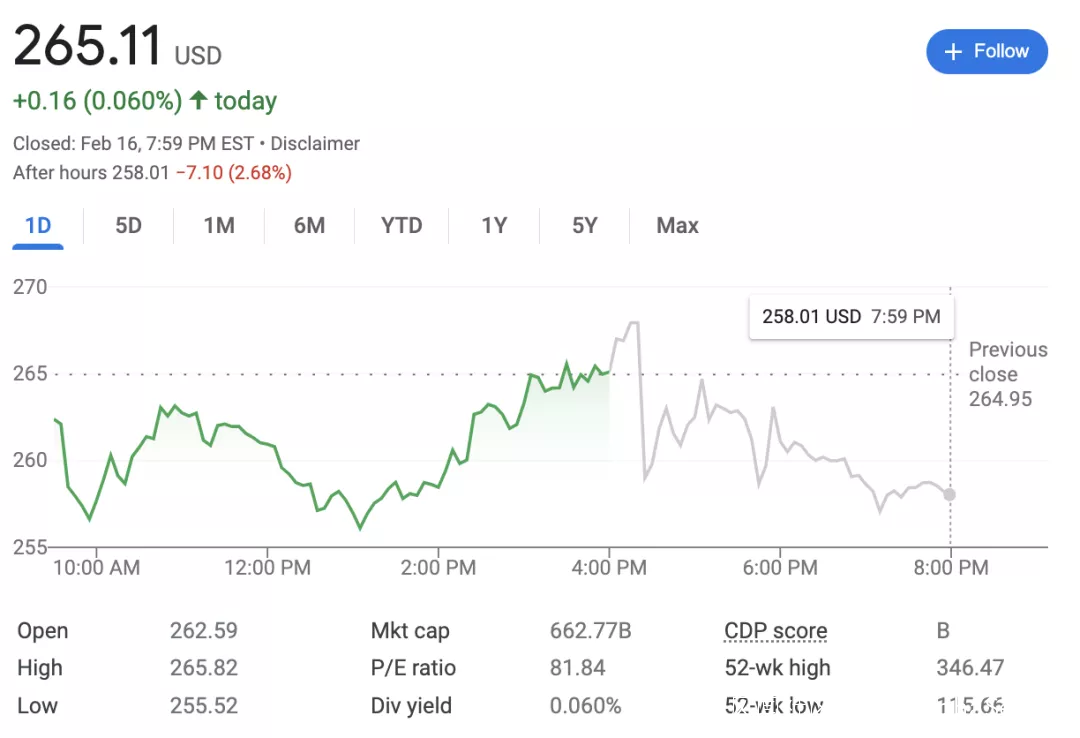Select the YTD tab
1080x738 pixels.
(x=402, y=226)
